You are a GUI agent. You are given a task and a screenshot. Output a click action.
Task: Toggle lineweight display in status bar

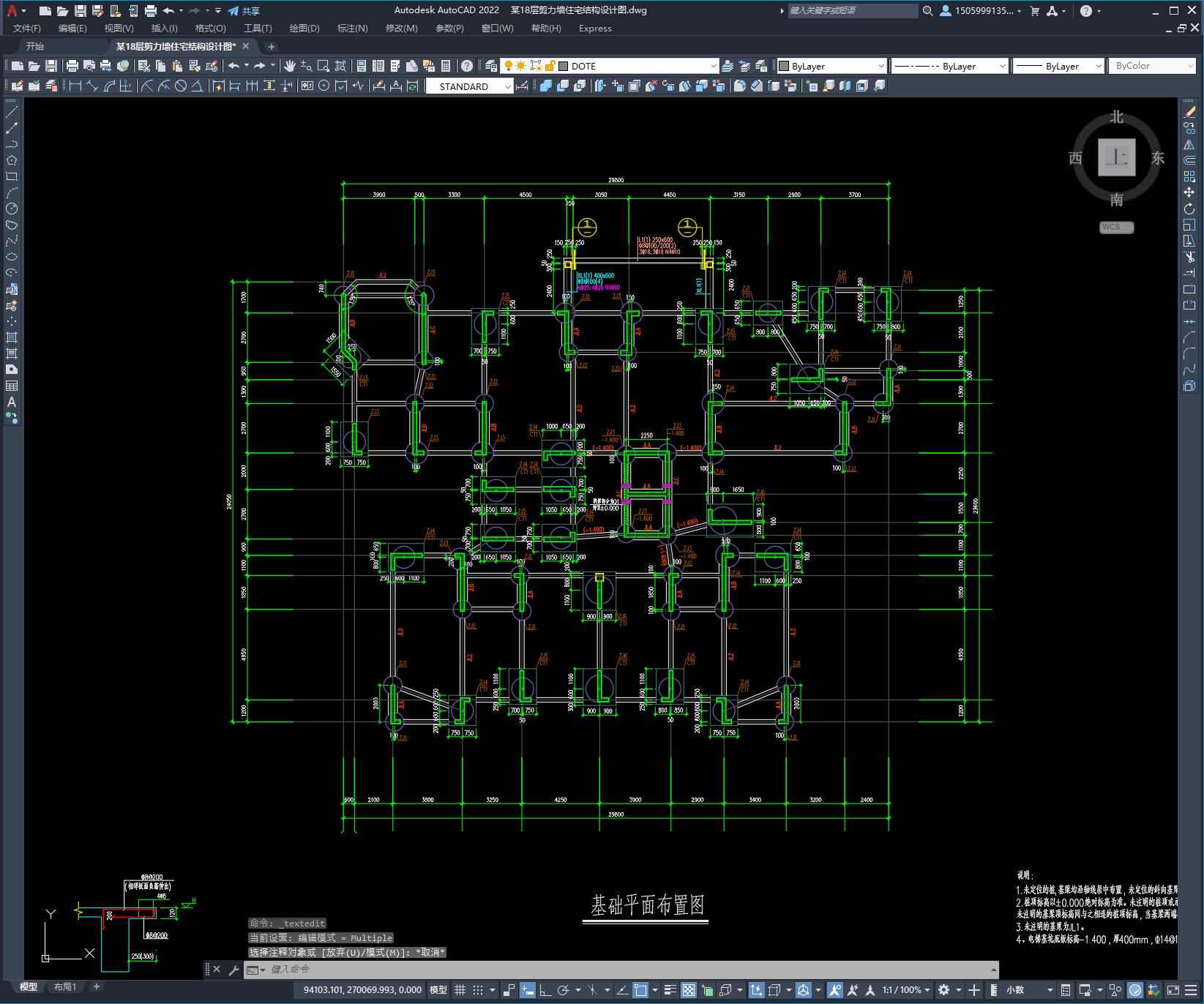coord(670,990)
